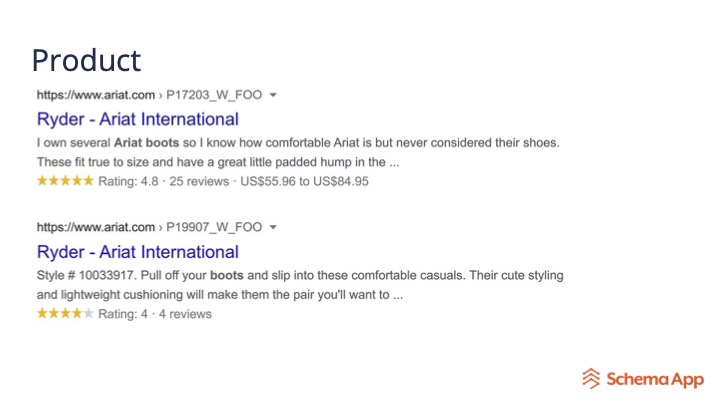Image resolution: width=720 pixels, height=405 pixels.
Task: Select the P17203_W_FOO breadcrumb
Action: 214,95
